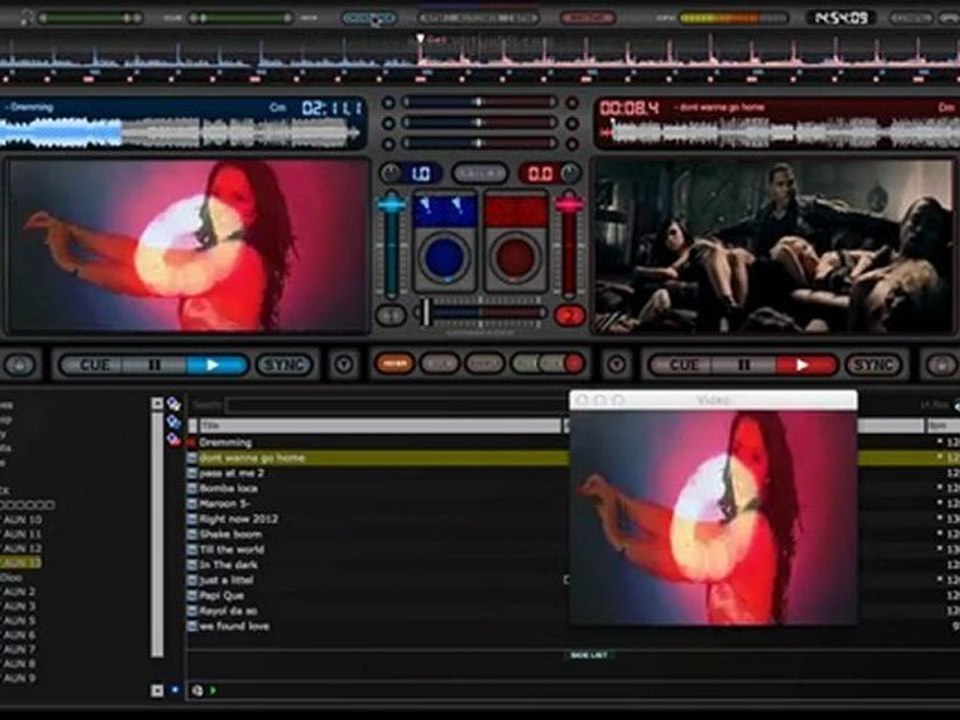Screen dimensions: 960x720
Task: Click the crossfader handle
Action: (x=426, y=312)
